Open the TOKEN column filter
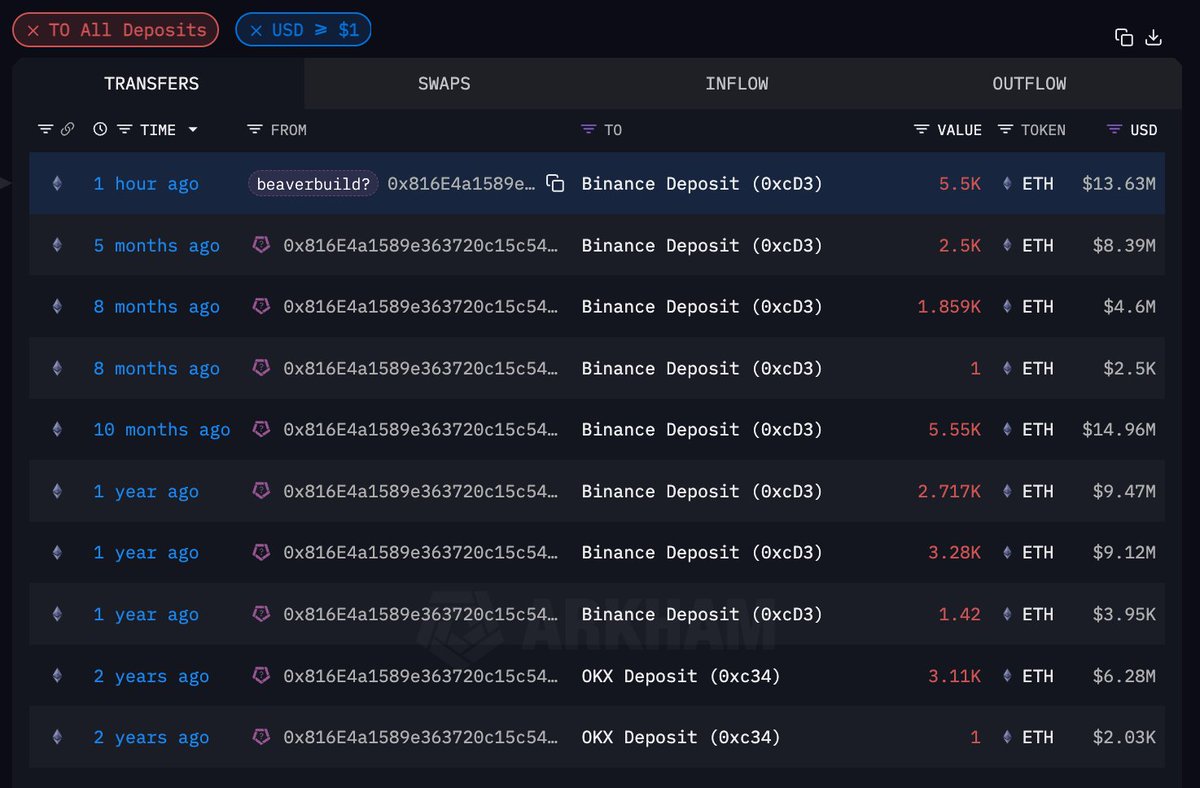The image size is (1200, 788). coord(1004,130)
